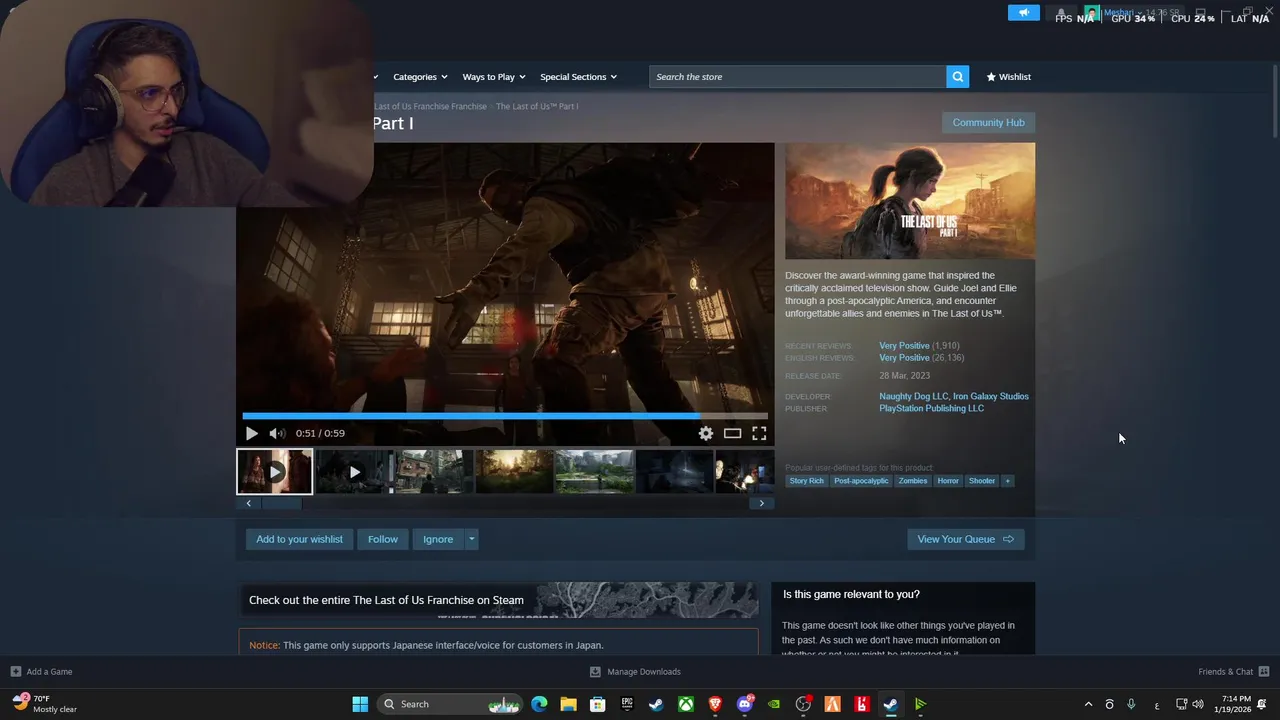This screenshot has width=1280, height=720.
Task: Open PlayStation Publishing LLC publisher link
Action: [931, 408]
